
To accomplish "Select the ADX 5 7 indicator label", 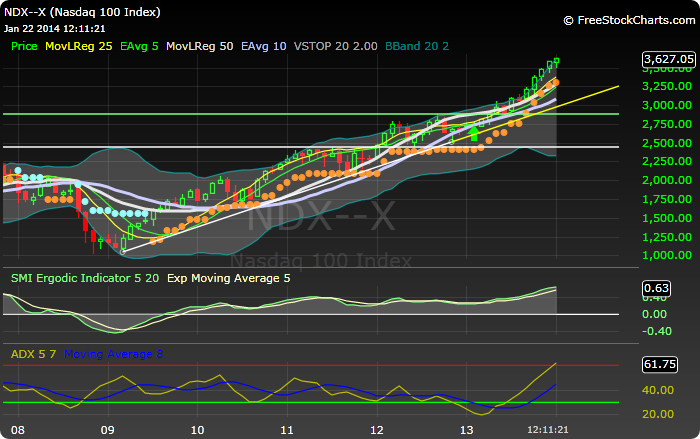I will click(33, 354).
